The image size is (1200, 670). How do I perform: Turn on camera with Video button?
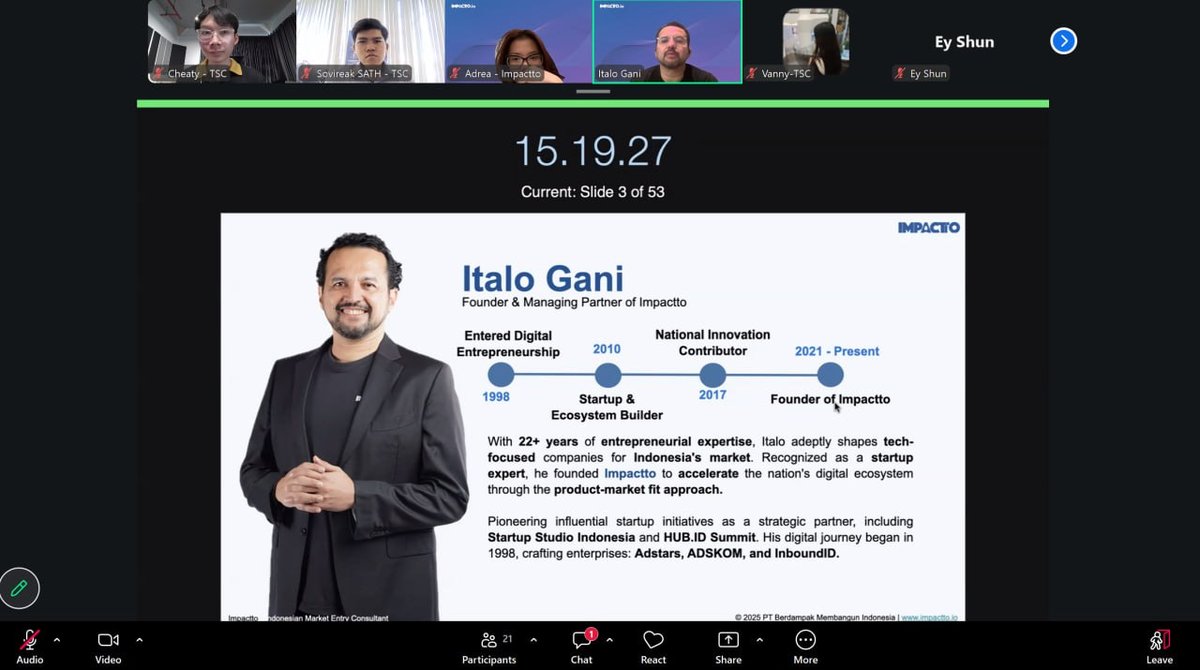(108, 645)
